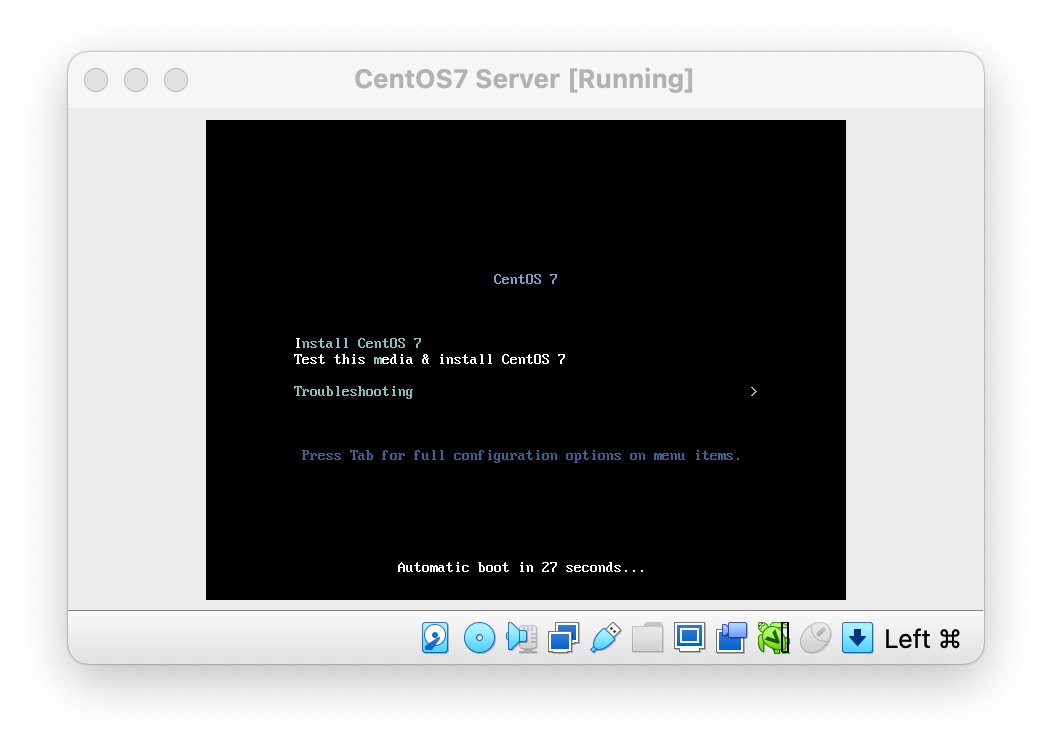Click the Left ⌘ host key label
The height and width of the screenshot is (748, 1052).
pos(923,639)
